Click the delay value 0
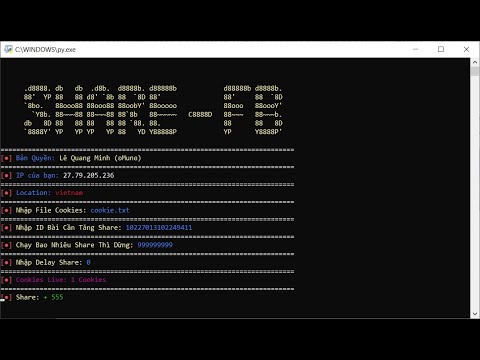Image resolution: width=480 pixels, height=360 pixels. pyautogui.click(x=88, y=262)
